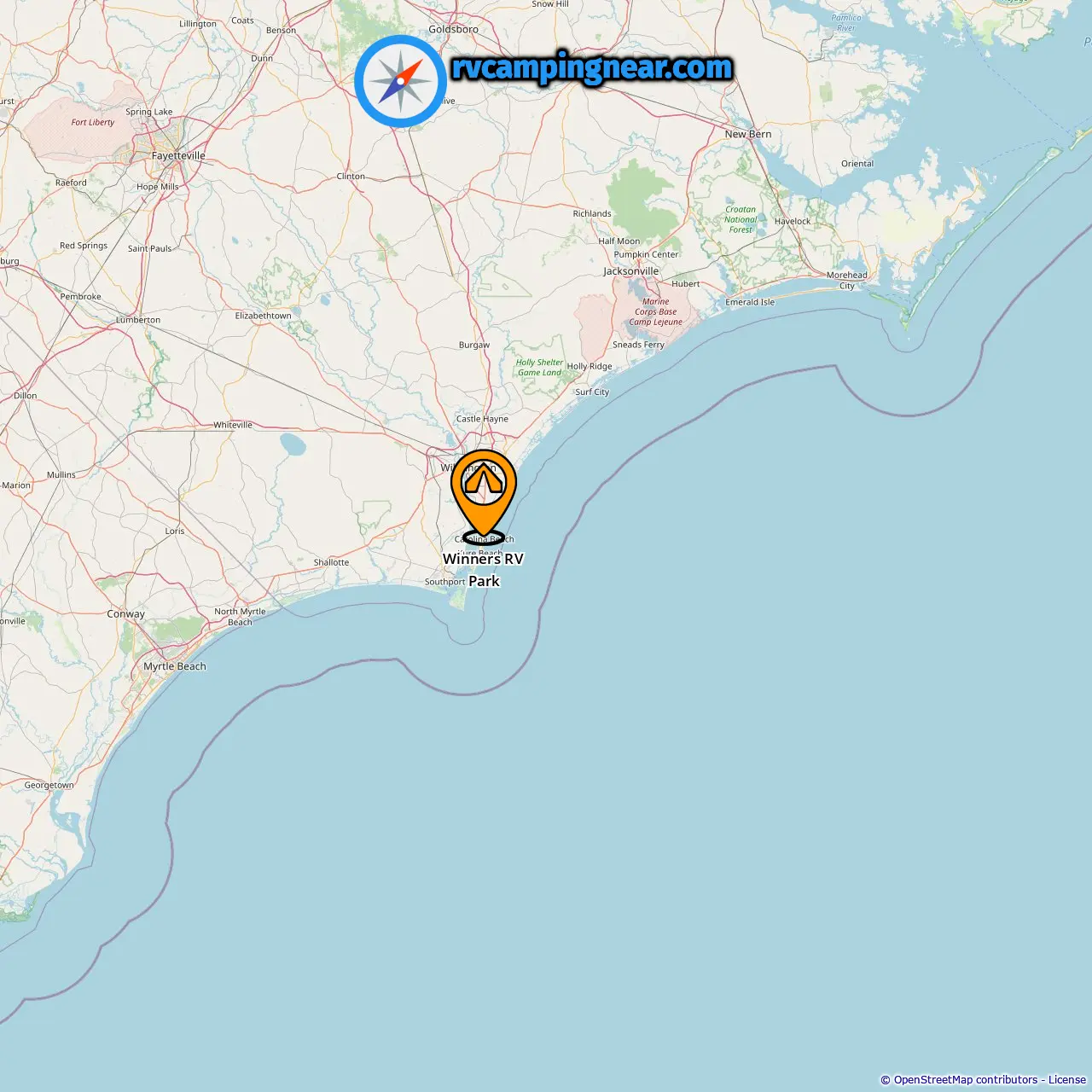Click the Whiteville town label
The image size is (1092, 1092).
[233, 425]
